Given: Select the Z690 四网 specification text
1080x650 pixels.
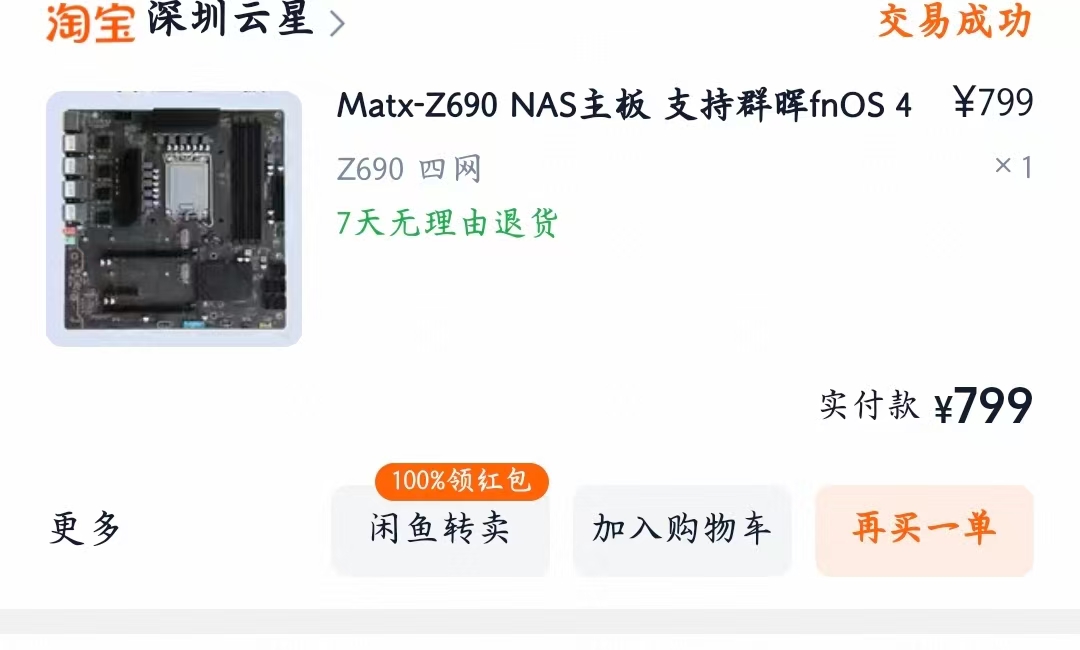Looking at the screenshot, I should tap(409, 169).
